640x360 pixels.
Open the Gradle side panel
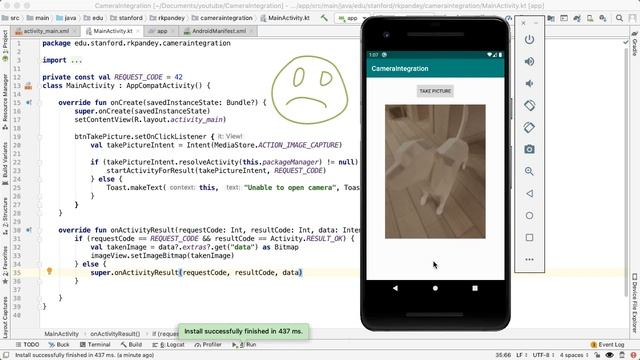coord(634,44)
